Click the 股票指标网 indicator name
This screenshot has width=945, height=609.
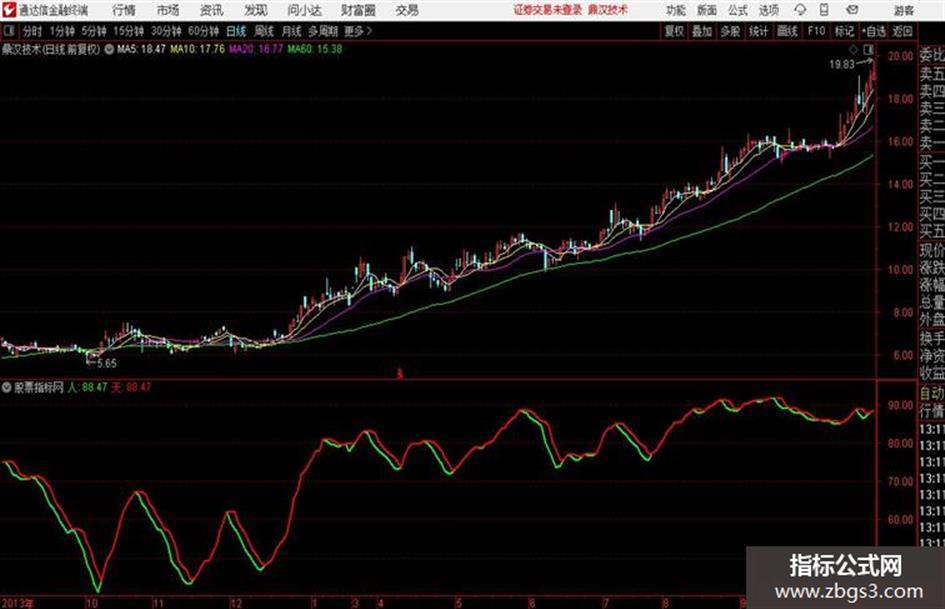click(x=39, y=387)
